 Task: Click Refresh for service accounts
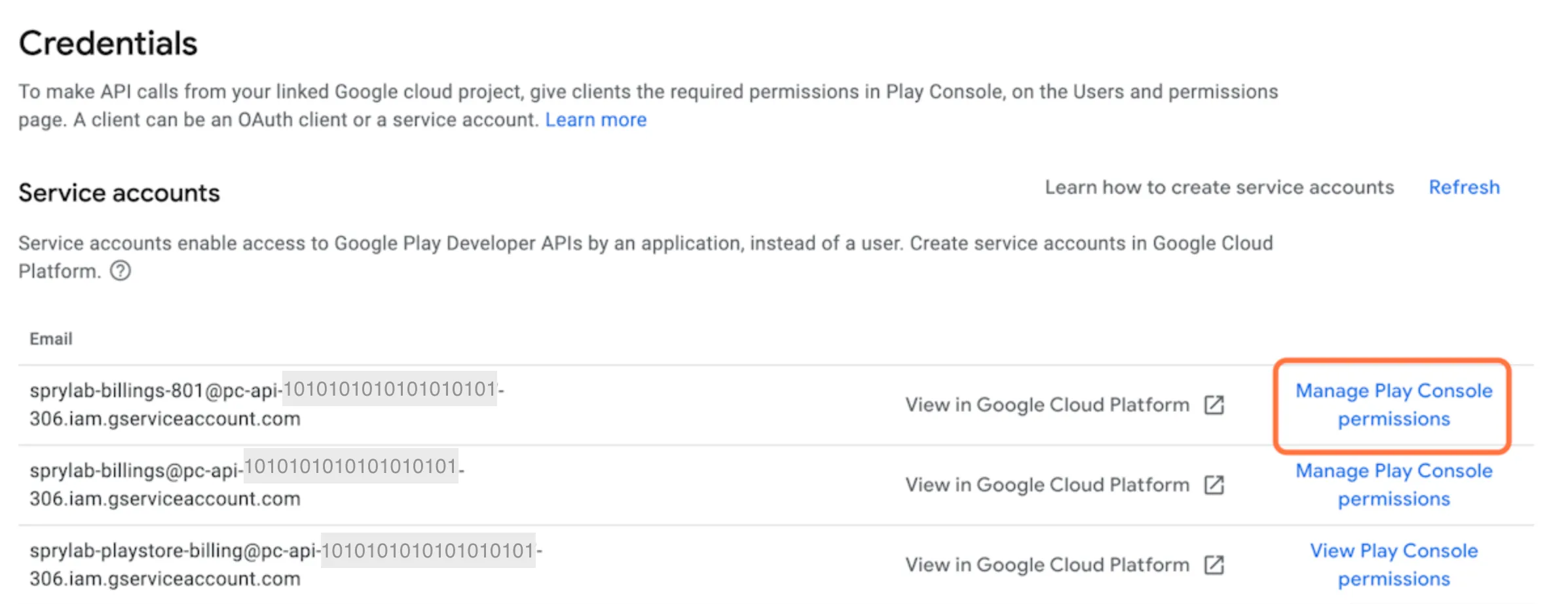pyautogui.click(x=1464, y=187)
